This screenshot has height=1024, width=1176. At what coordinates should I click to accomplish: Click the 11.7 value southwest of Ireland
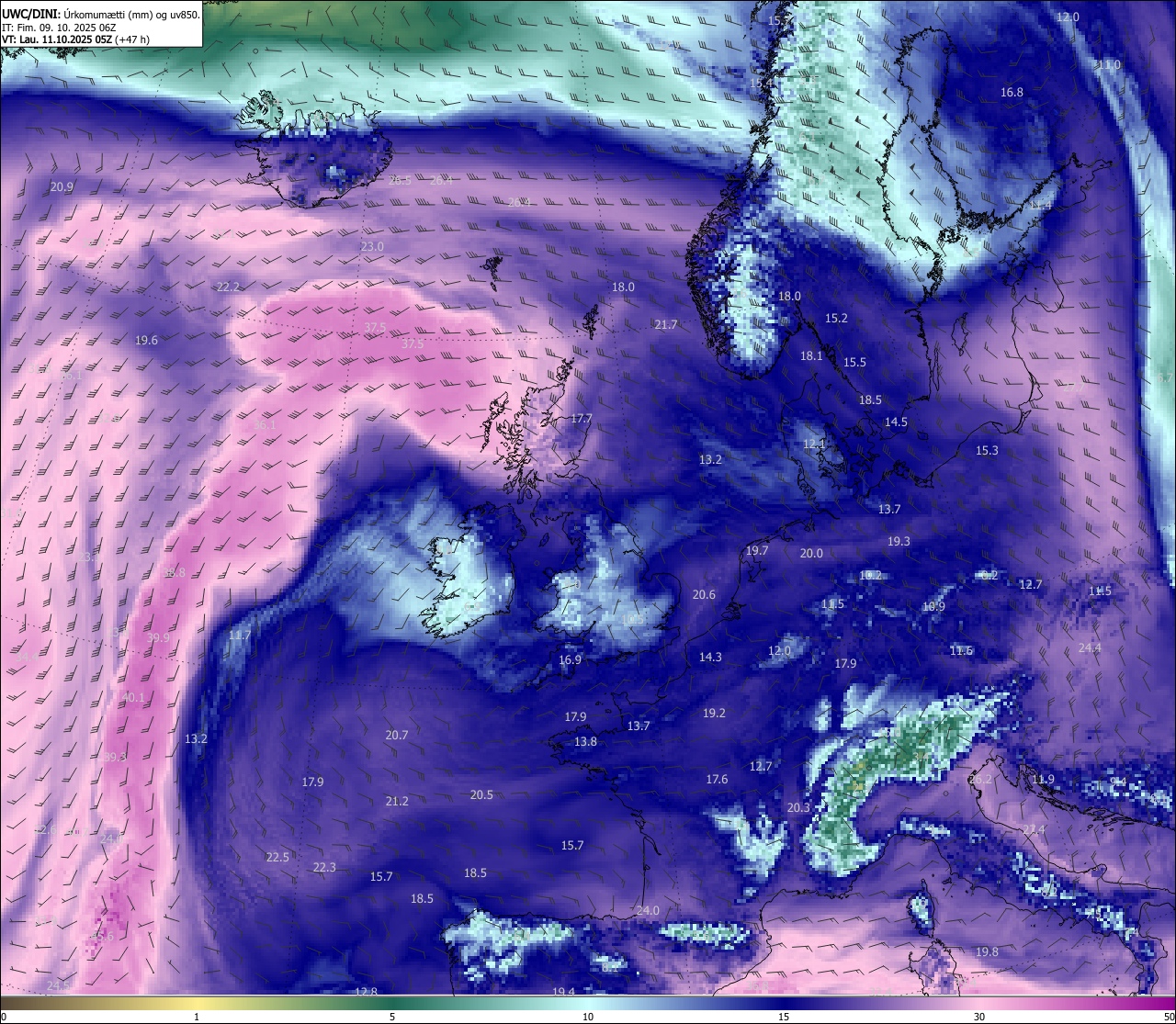[x=240, y=636]
